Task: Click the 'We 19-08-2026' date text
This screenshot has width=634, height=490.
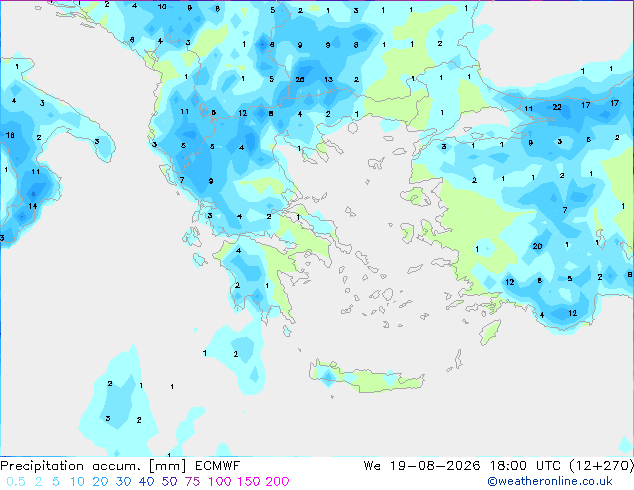Action: coord(422,466)
